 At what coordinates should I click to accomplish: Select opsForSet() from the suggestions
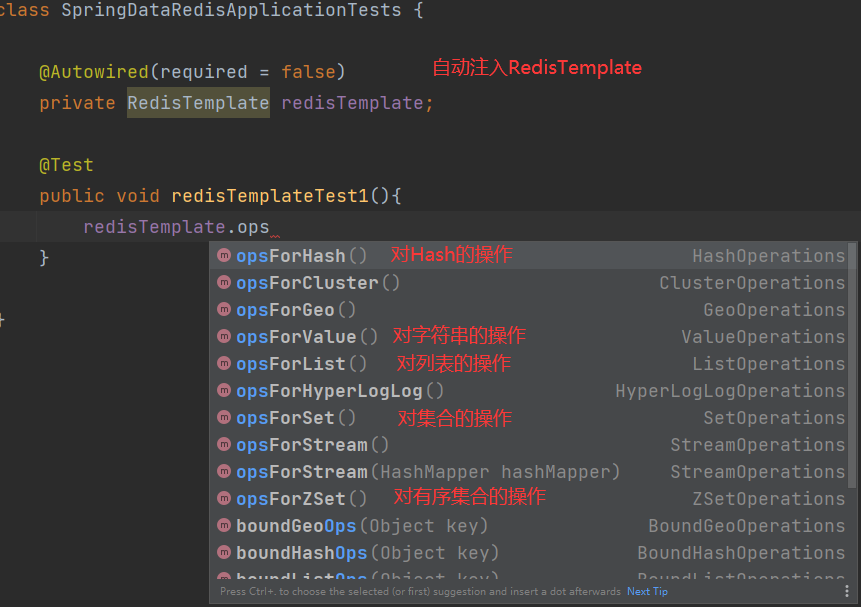[x=529, y=417]
